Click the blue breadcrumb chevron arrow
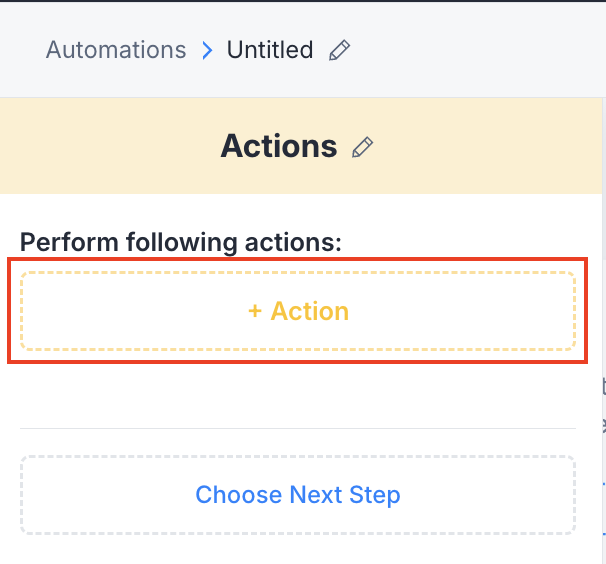Screen dimensions: 606x564 click(x=207, y=50)
